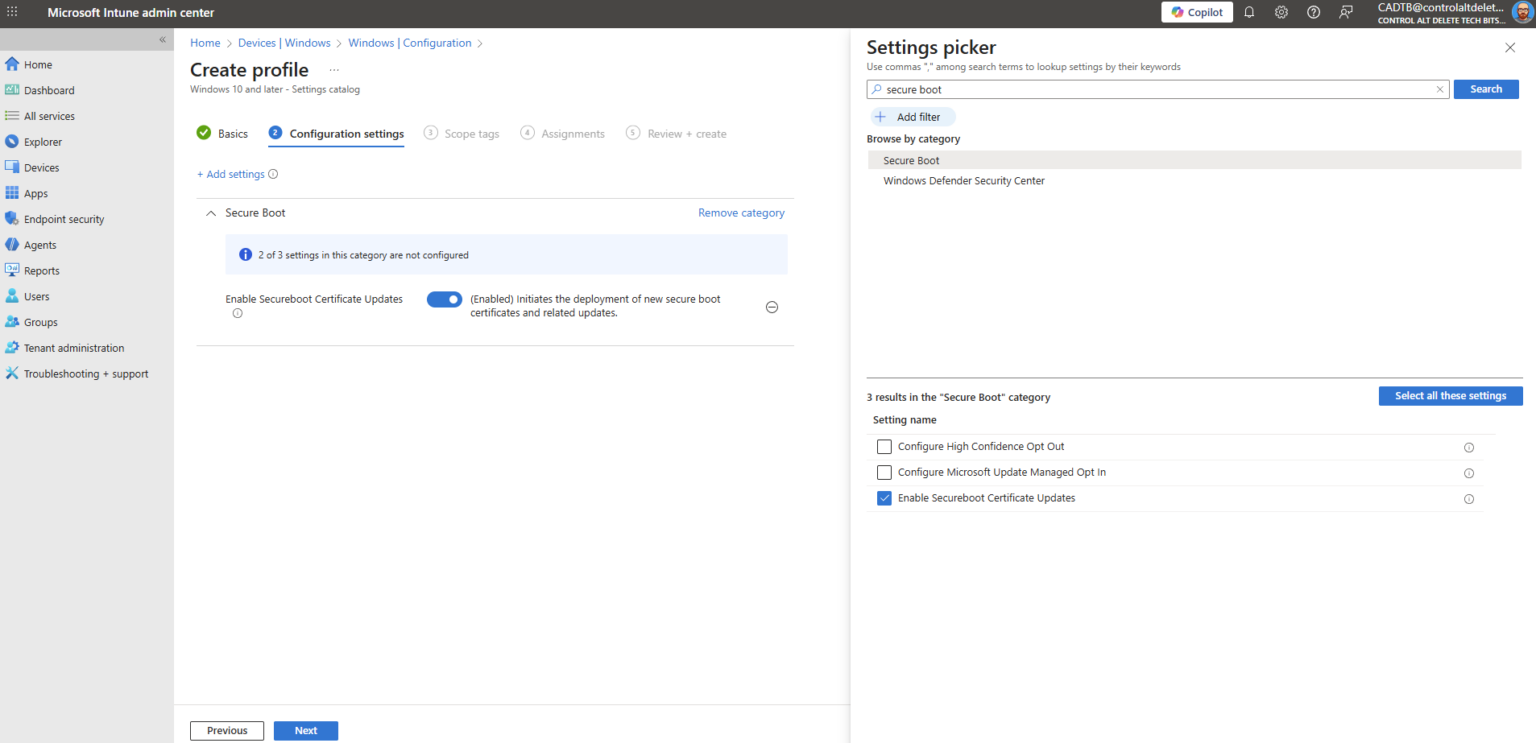This screenshot has width=1536, height=743.
Task: Select the Configuration settings step tab
Action: [x=336, y=133]
